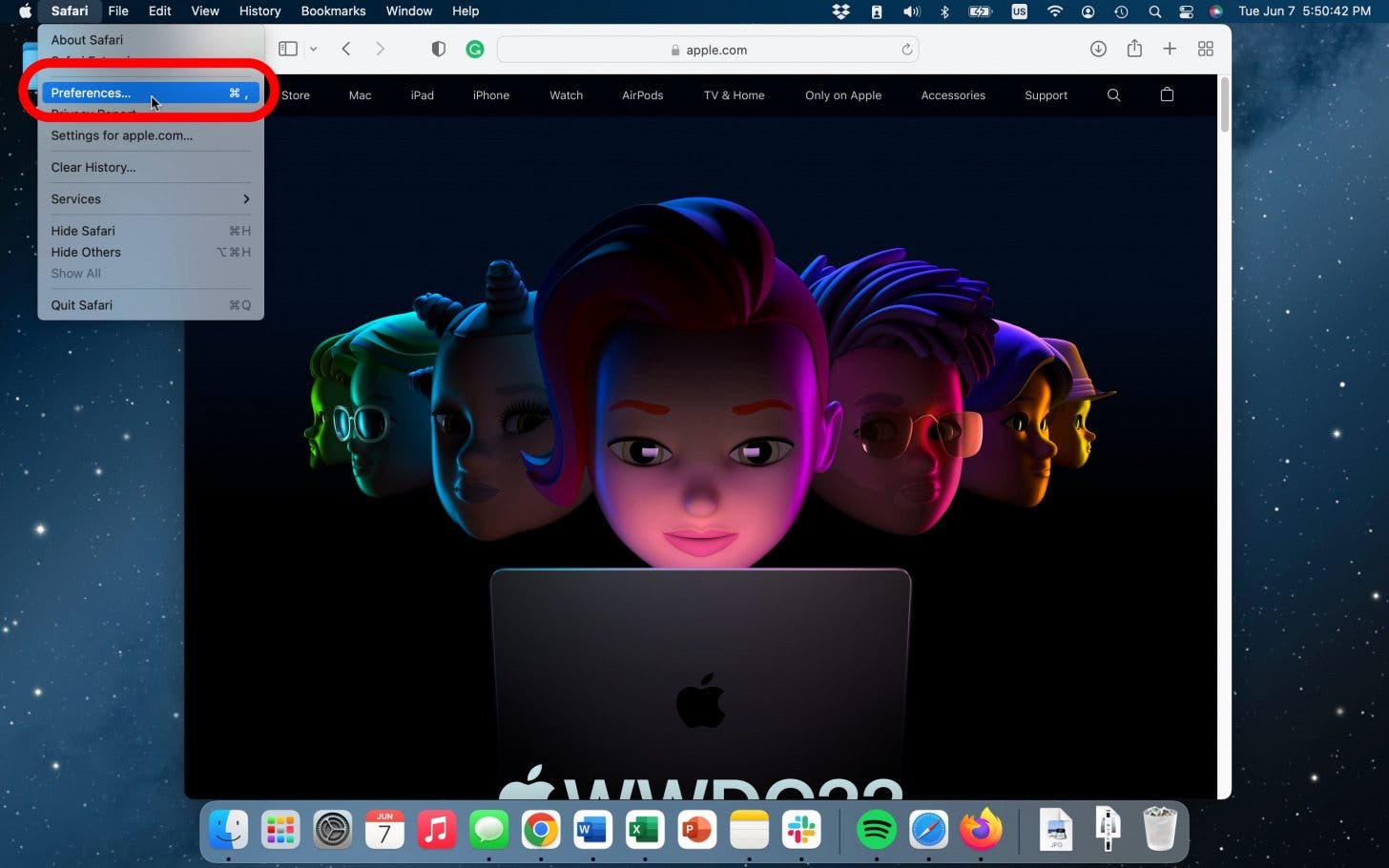Open Launchpad from the Dock
Screen dimensions: 1389x868
pos(280,830)
